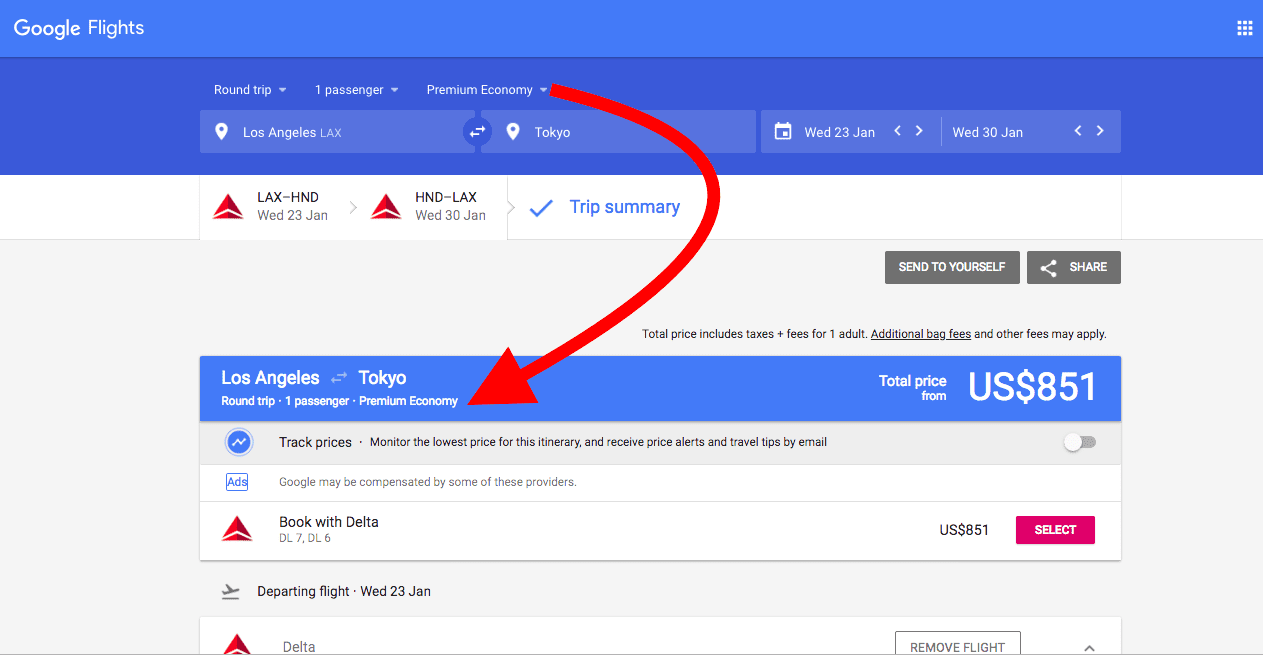Open the Round trip dropdown
This screenshot has height=655, width=1263.
pos(250,90)
